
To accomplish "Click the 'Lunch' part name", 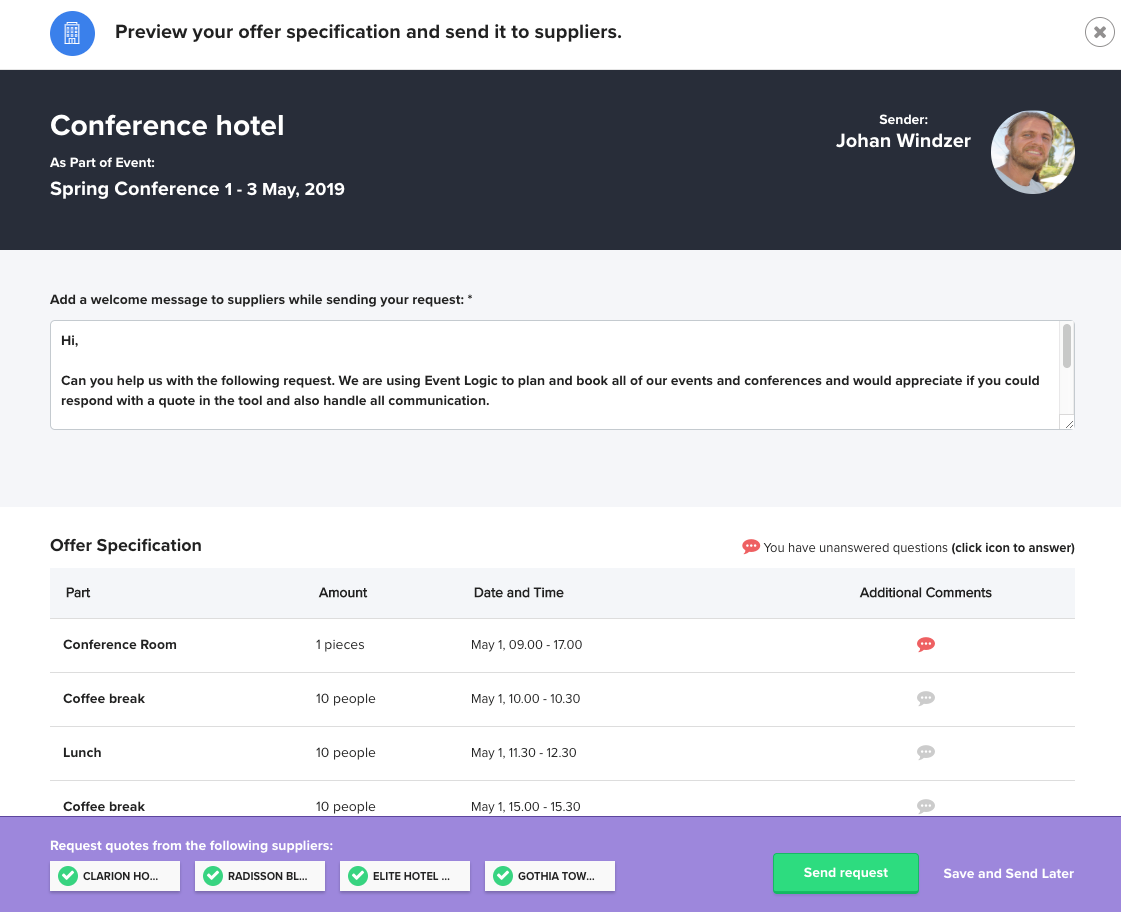I will click(82, 752).
